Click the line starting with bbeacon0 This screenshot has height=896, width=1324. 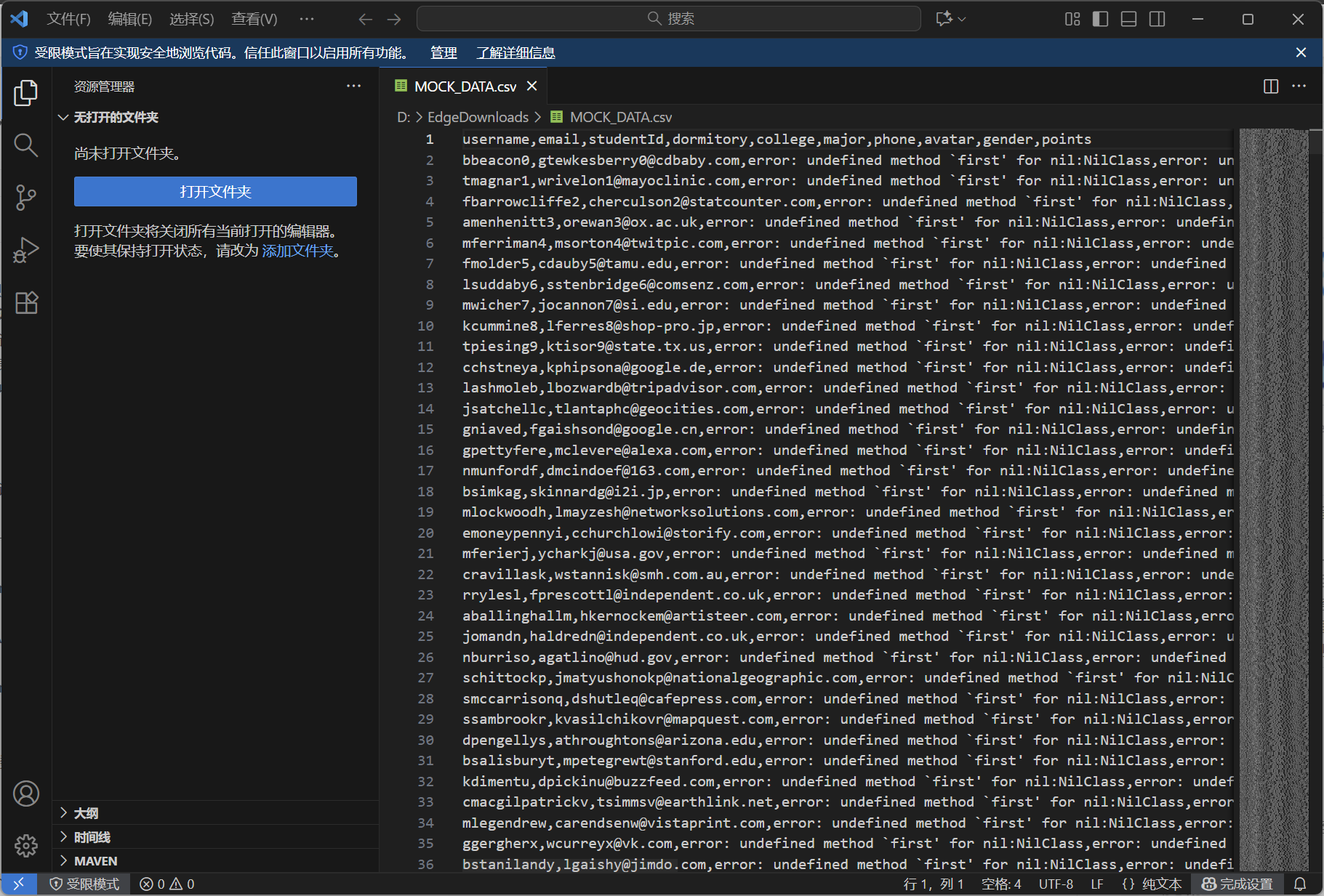(848, 161)
